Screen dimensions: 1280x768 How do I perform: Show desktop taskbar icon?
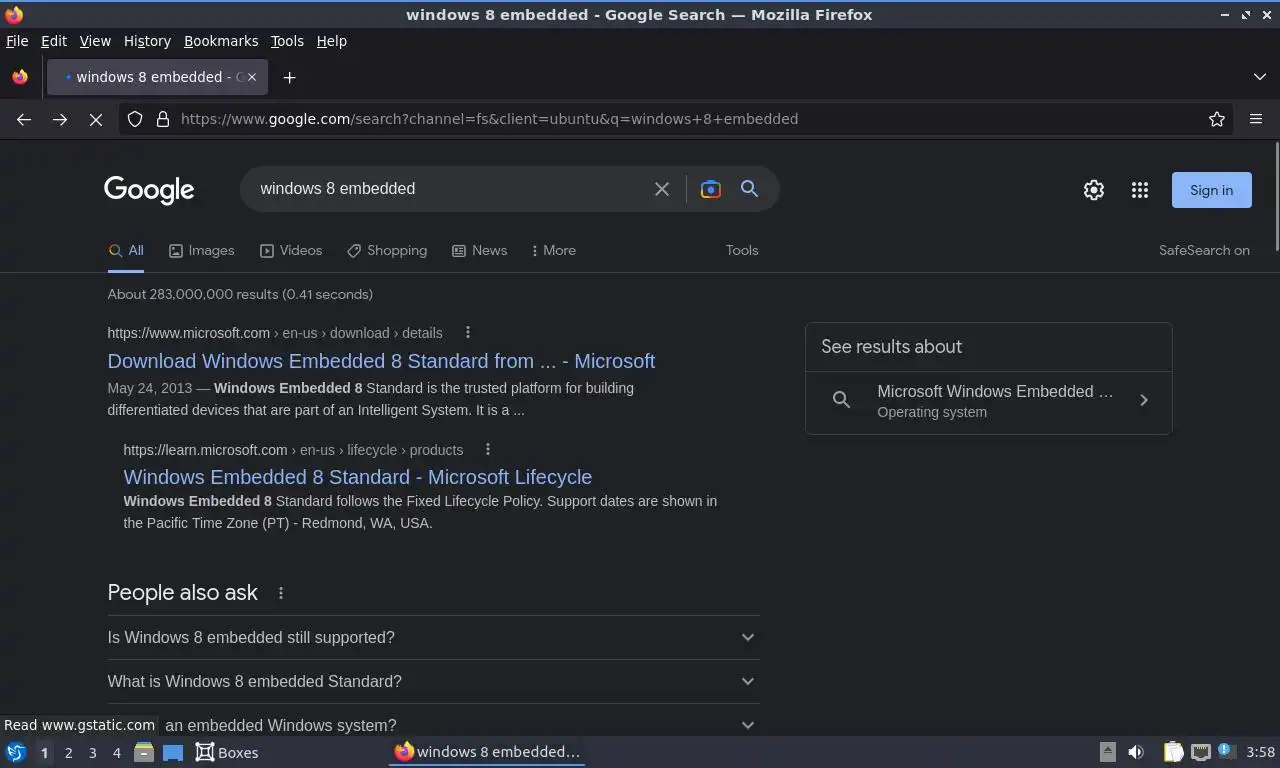pyautogui.click(x=173, y=752)
